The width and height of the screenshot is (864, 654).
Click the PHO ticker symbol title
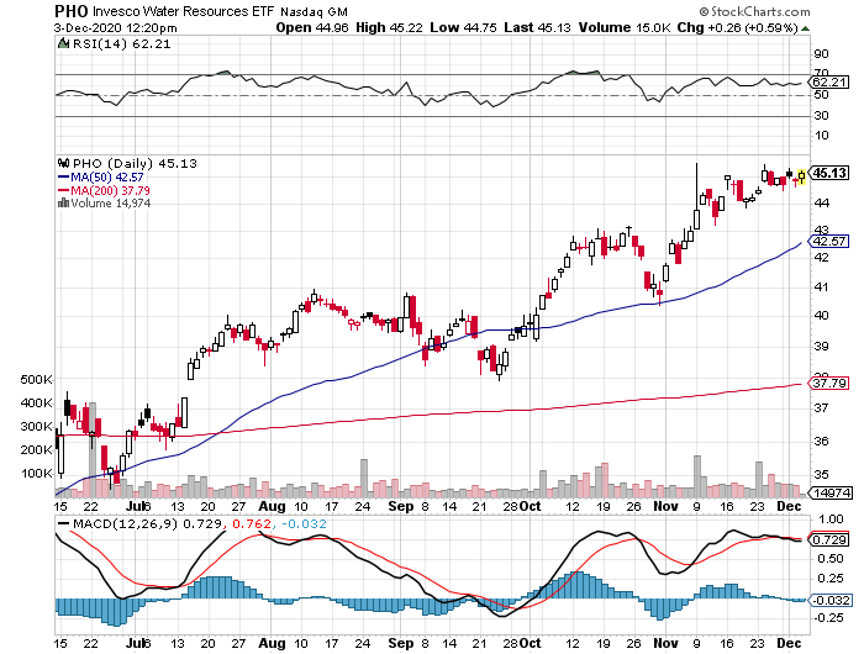[x=72, y=11]
